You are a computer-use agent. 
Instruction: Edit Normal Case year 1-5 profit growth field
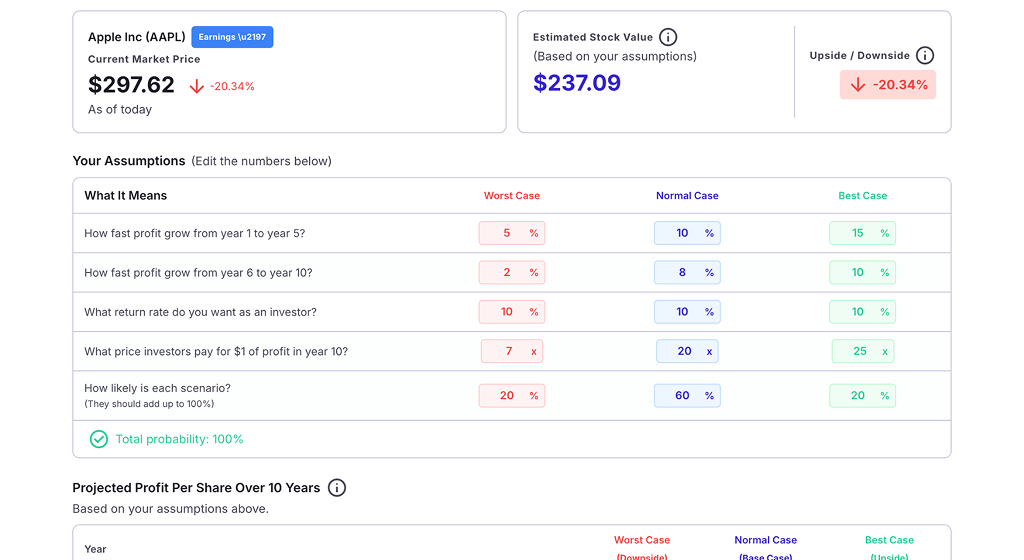click(687, 233)
